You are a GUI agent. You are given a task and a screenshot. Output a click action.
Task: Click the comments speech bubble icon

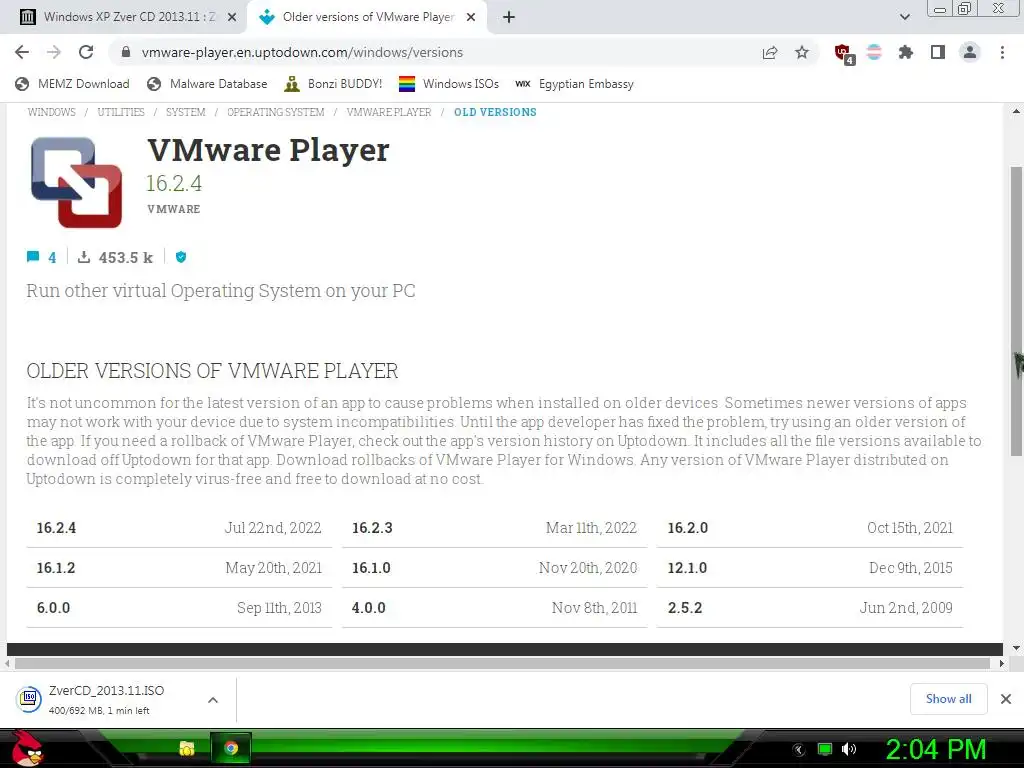click(33, 257)
